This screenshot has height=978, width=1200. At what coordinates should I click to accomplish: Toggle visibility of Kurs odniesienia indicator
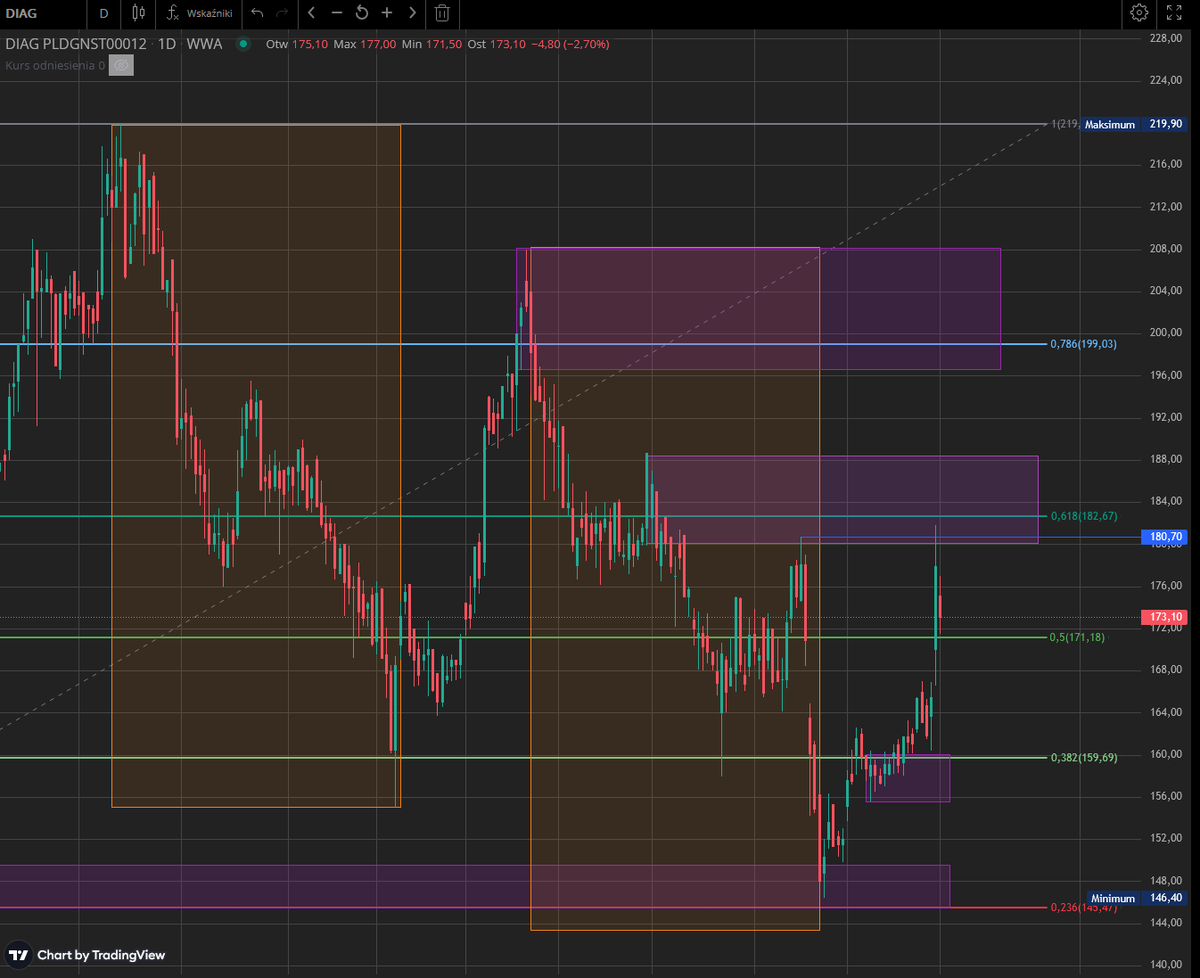click(x=121, y=65)
